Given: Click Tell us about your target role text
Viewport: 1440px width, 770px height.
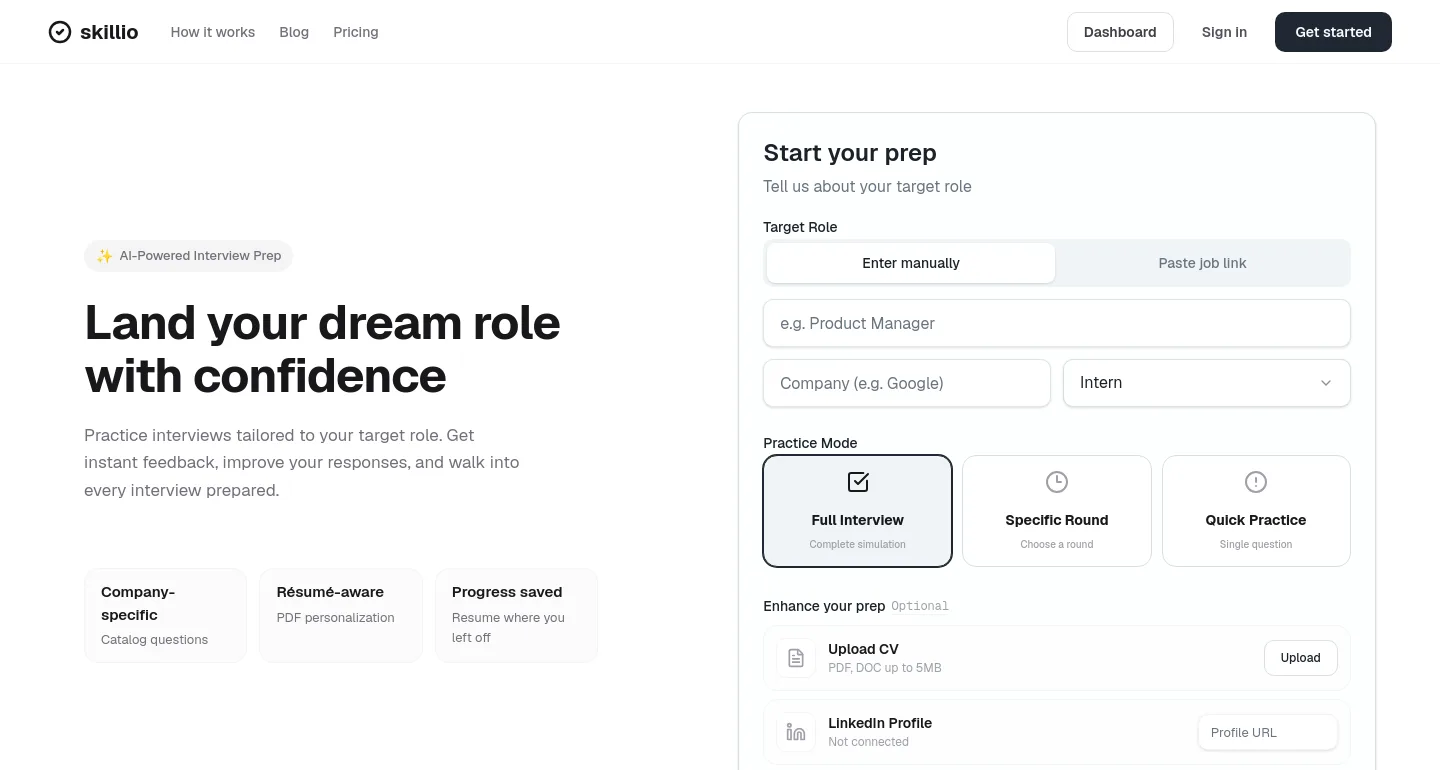Looking at the screenshot, I should point(867,186).
